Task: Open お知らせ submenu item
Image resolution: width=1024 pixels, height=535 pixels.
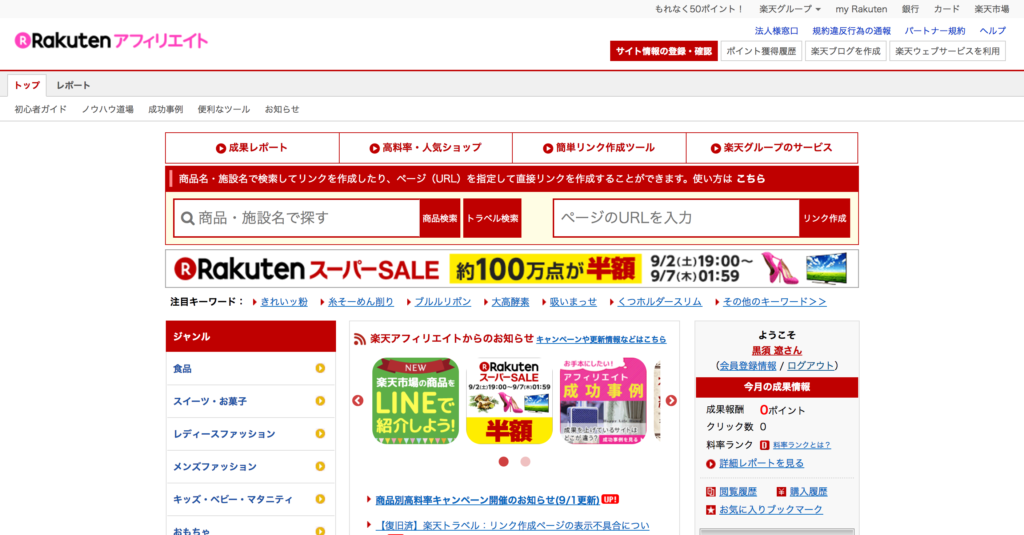Action: (x=282, y=109)
